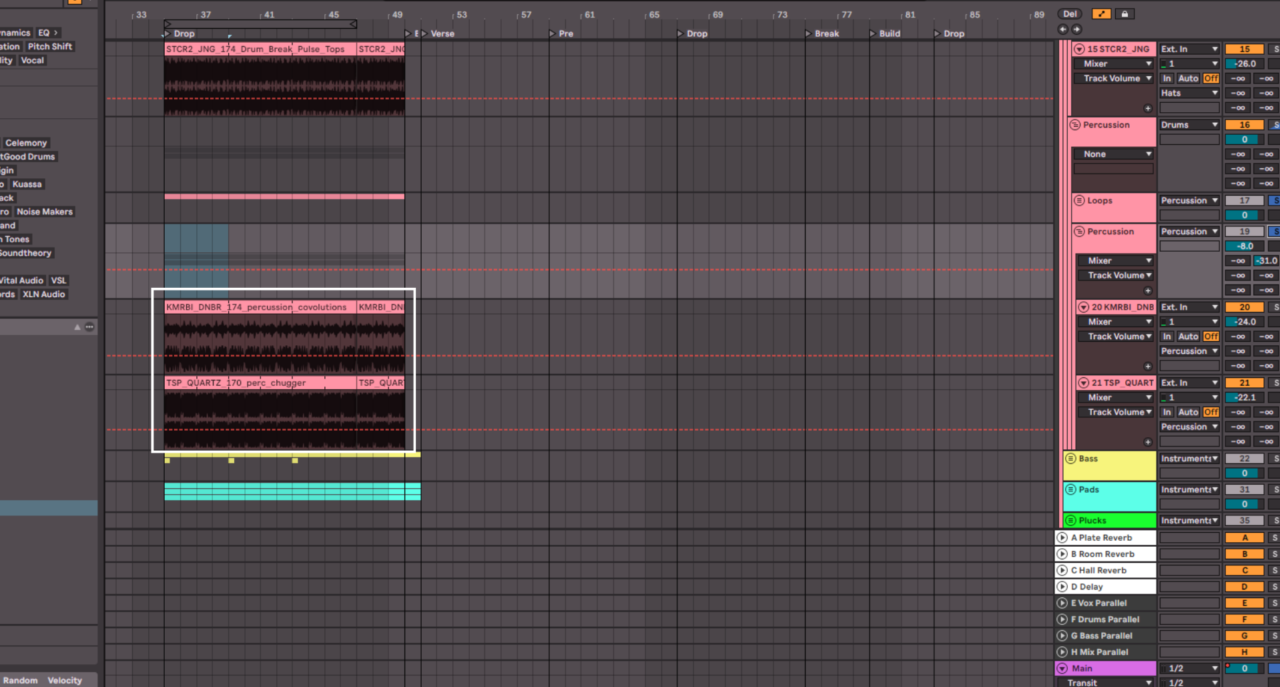Open Hats output routing dropdown
The image size is (1280, 687).
(x=1190, y=93)
